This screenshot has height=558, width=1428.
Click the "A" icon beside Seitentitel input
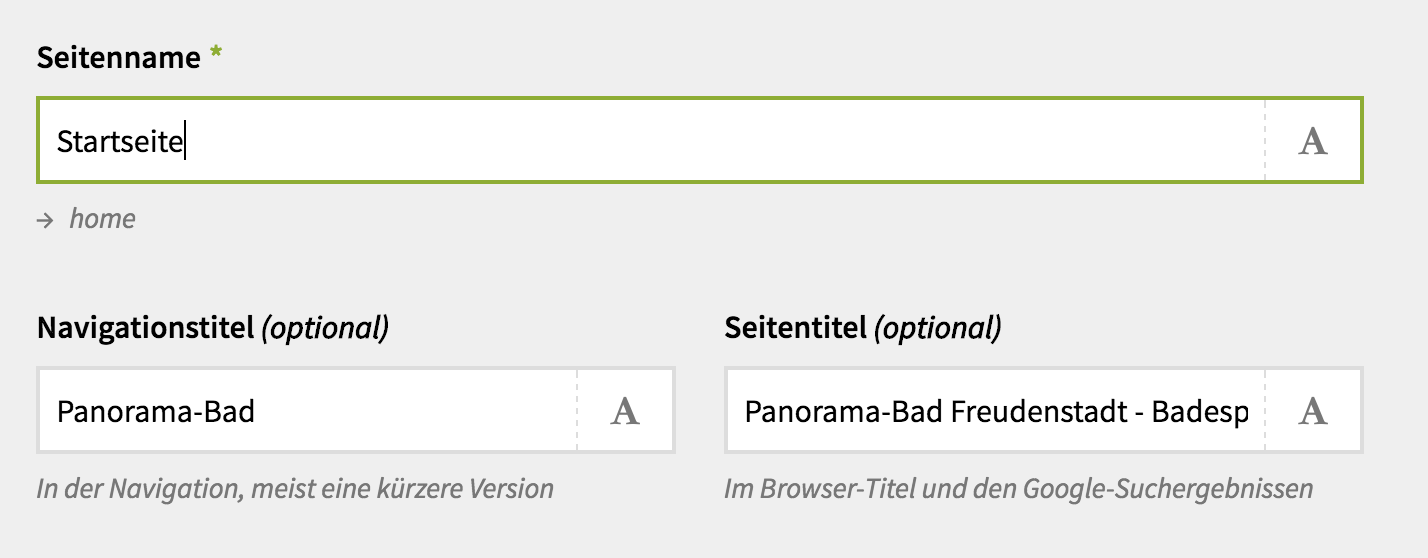click(1312, 411)
